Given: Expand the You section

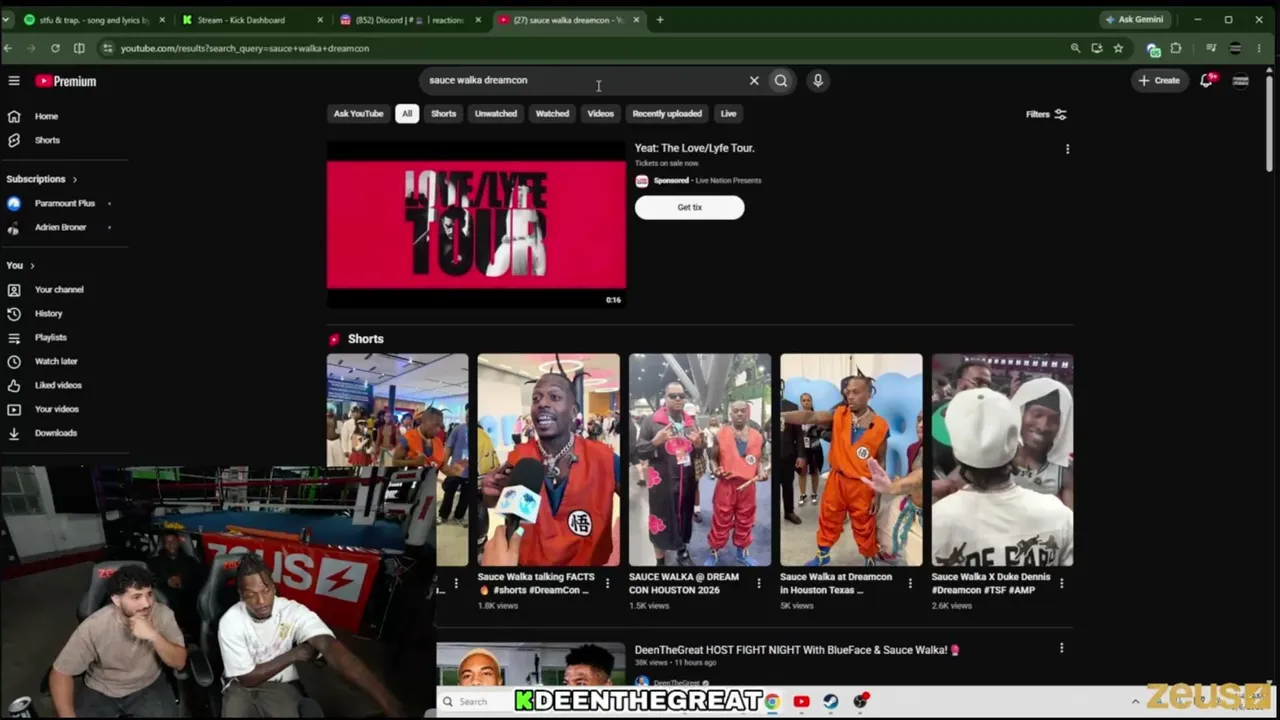Looking at the screenshot, I should click(x=21, y=265).
